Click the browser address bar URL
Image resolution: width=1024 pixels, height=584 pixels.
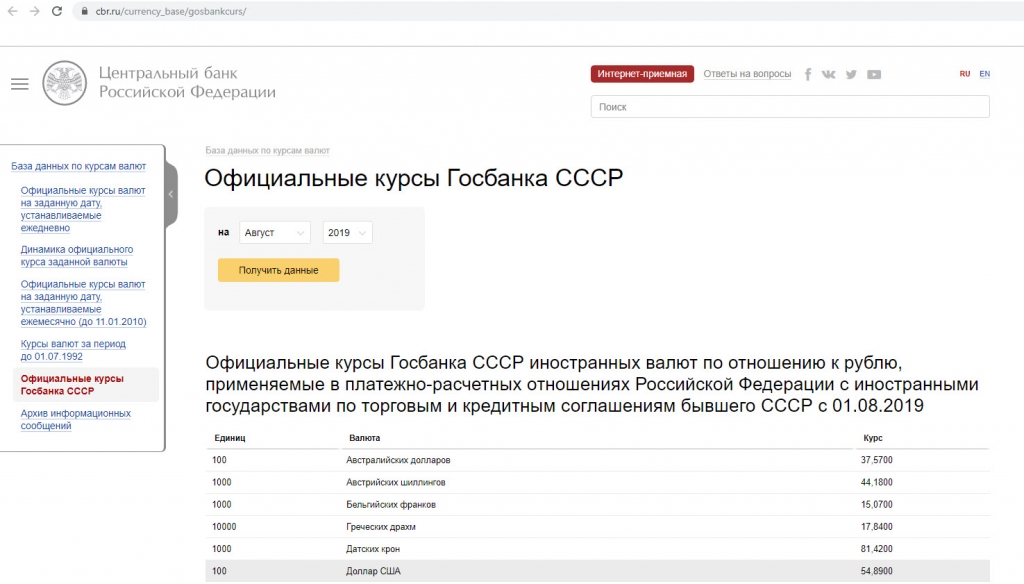170,11
